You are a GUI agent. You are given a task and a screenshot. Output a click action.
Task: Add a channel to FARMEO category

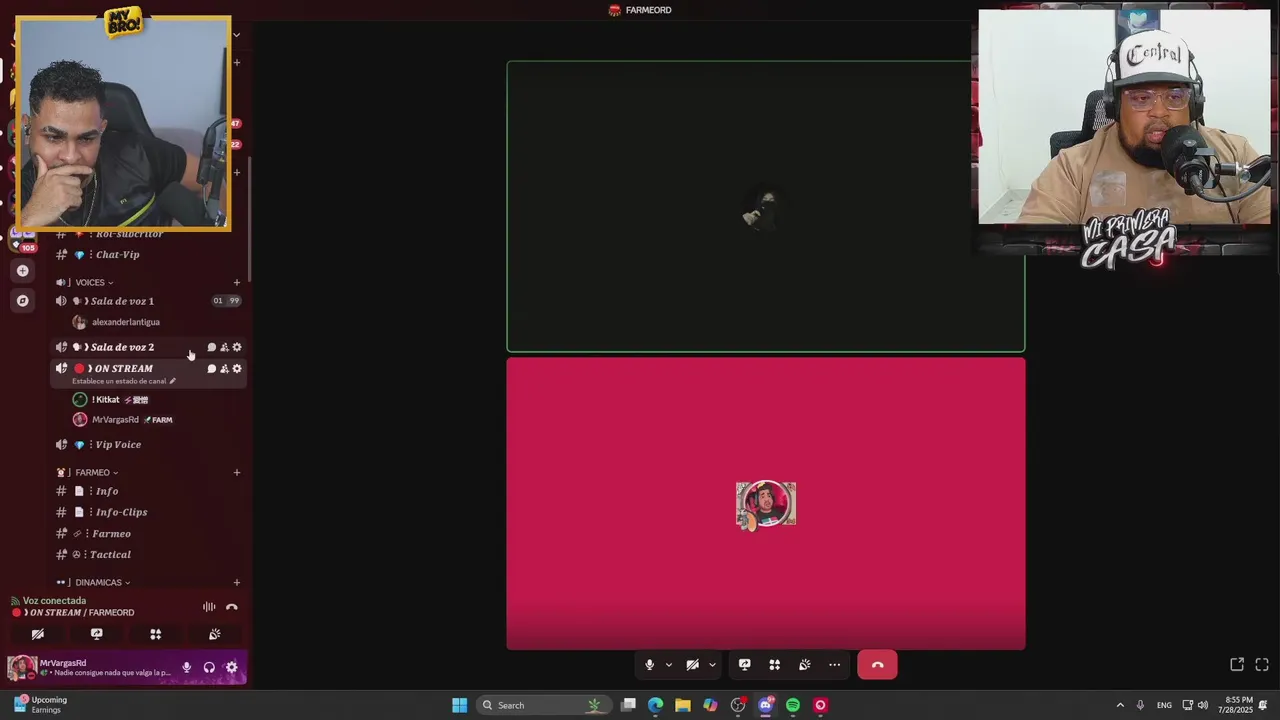coord(237,473)
